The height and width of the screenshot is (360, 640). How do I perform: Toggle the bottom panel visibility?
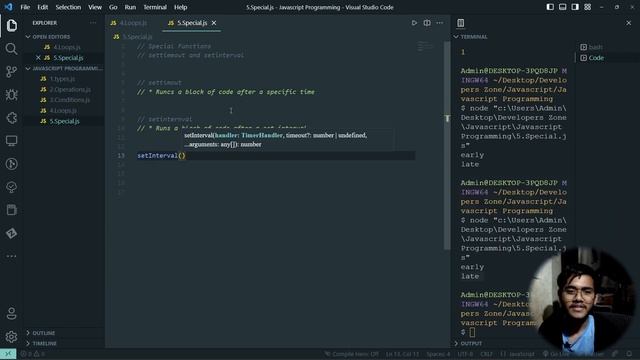tap(562, 7)
